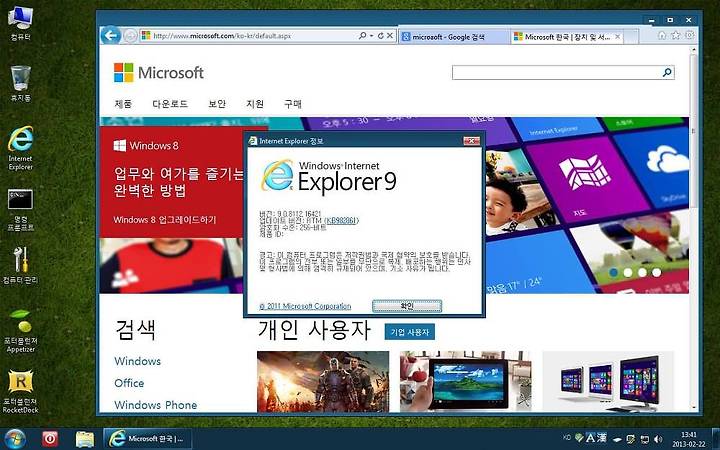Screen dimensions: 720x450
Task: Click the IE Home icon
Action: pos(662,35)
